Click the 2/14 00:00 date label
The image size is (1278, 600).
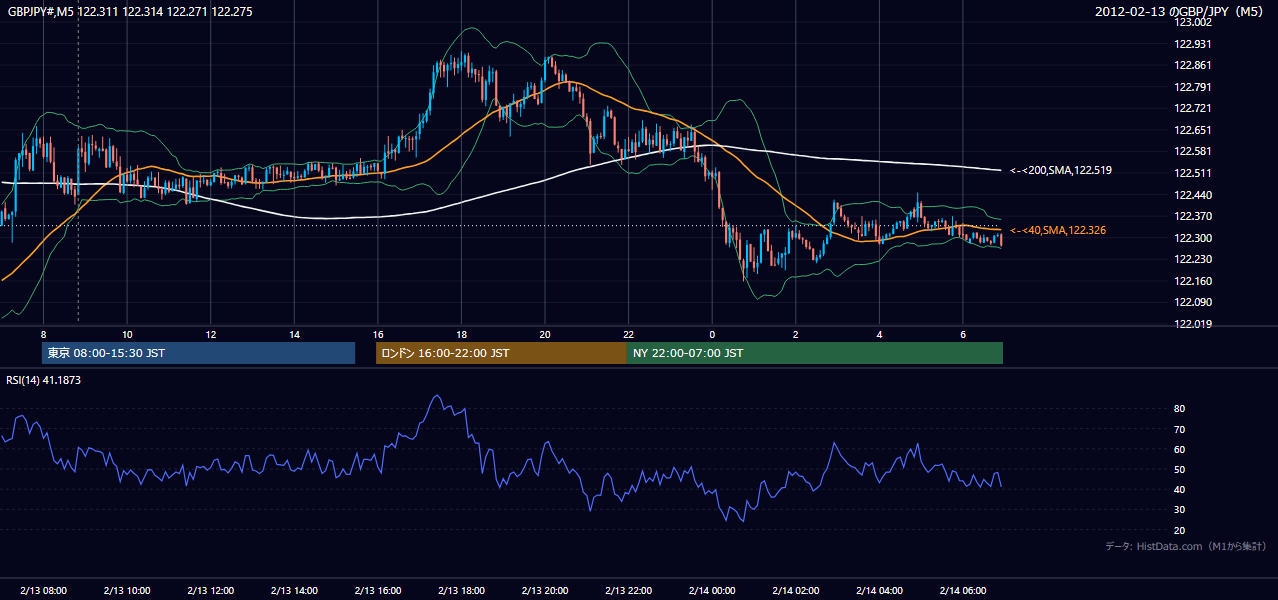pos(712,590)
